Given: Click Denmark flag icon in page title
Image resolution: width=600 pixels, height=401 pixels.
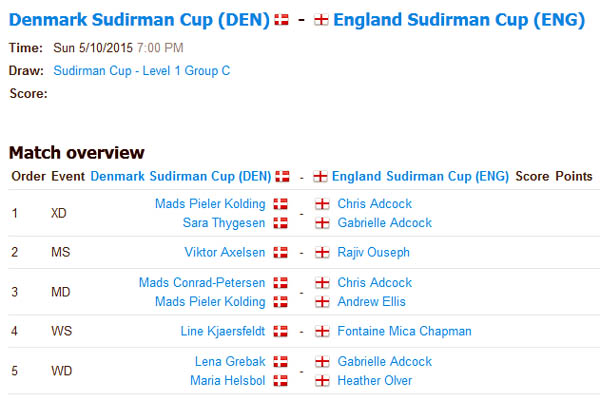Looking at the screenshot, I should click(x=281, y=19).
